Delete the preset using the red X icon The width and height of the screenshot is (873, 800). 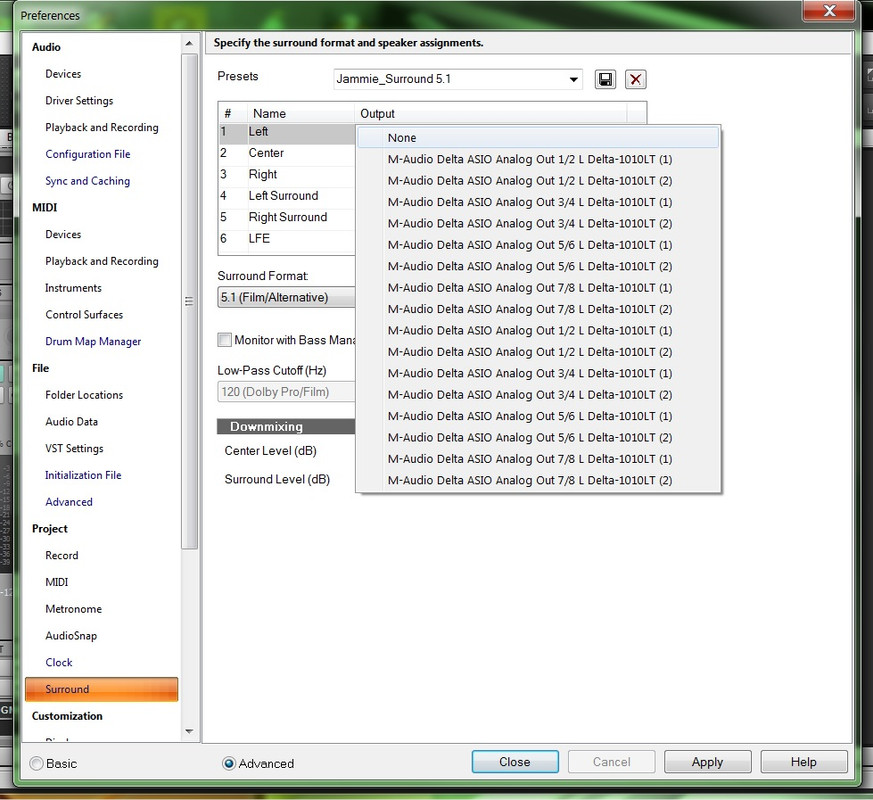tap(635, 79)
